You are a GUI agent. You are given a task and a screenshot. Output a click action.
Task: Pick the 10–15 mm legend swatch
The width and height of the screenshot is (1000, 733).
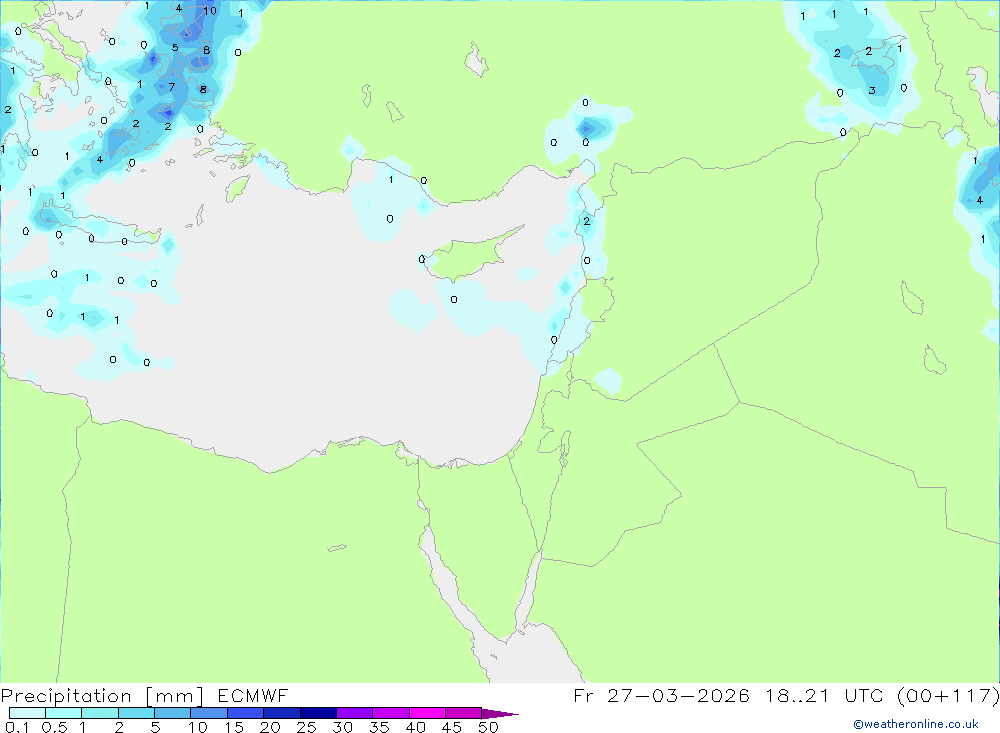(209, 713)
